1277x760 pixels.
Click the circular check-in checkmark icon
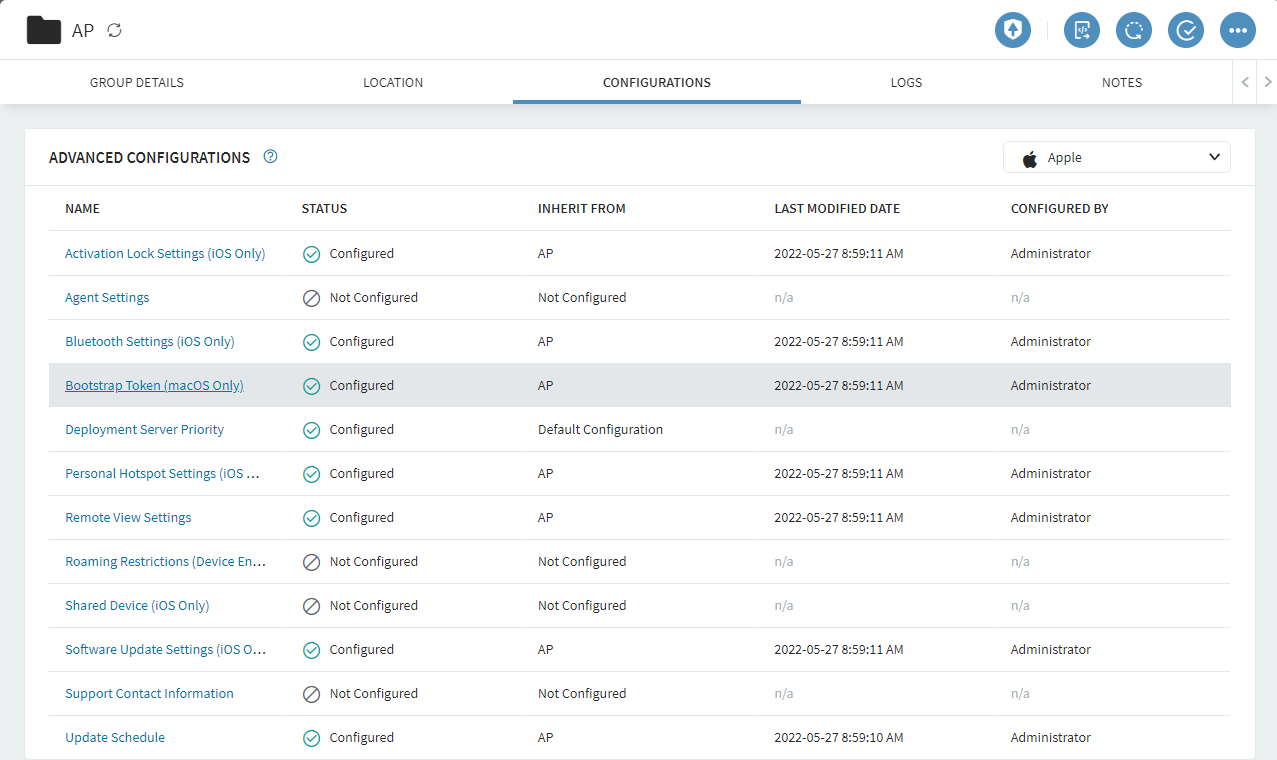pos(1186,30)
